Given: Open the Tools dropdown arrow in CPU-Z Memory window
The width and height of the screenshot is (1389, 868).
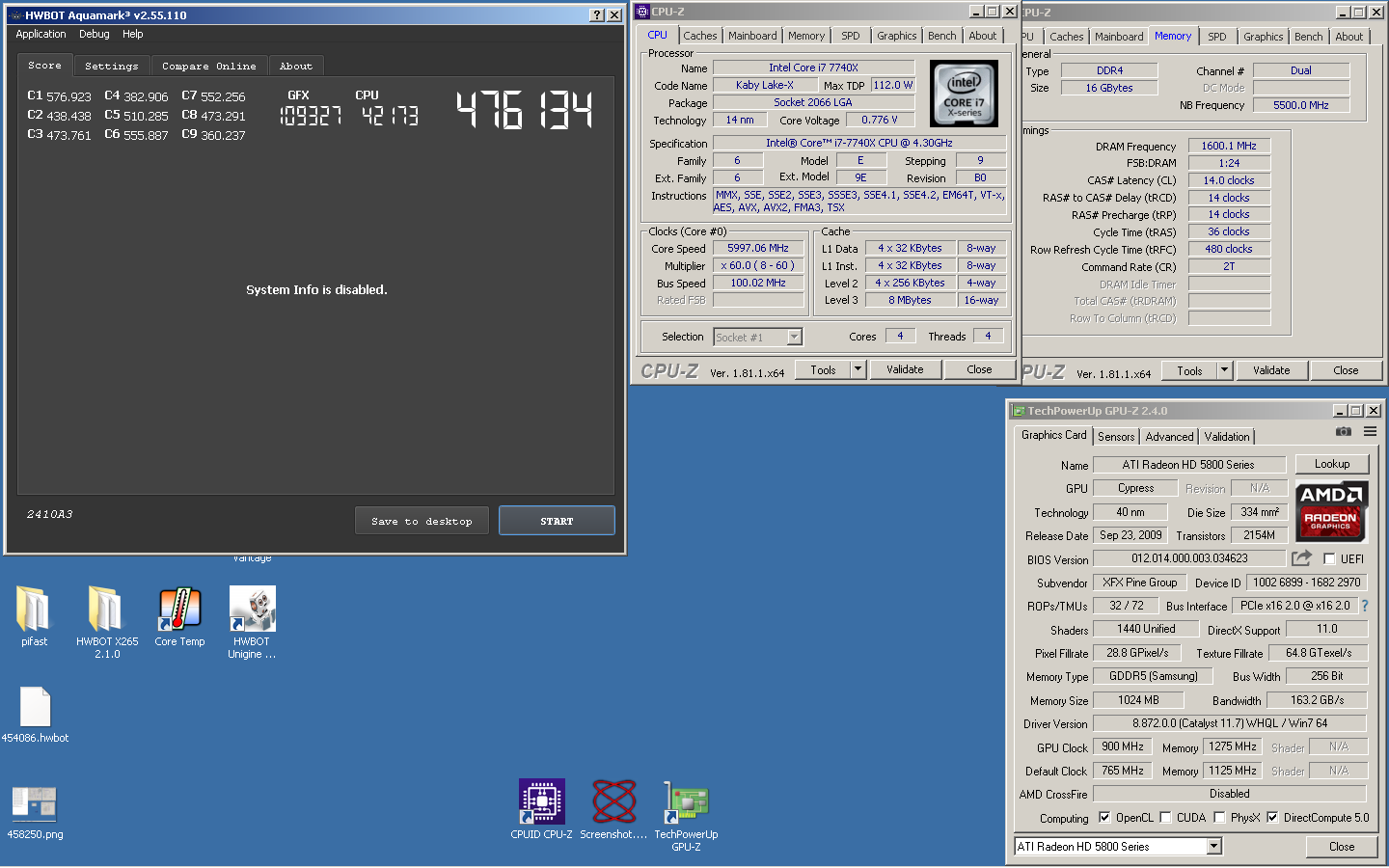Looking at the screenshot, I should pos(1225,370).
